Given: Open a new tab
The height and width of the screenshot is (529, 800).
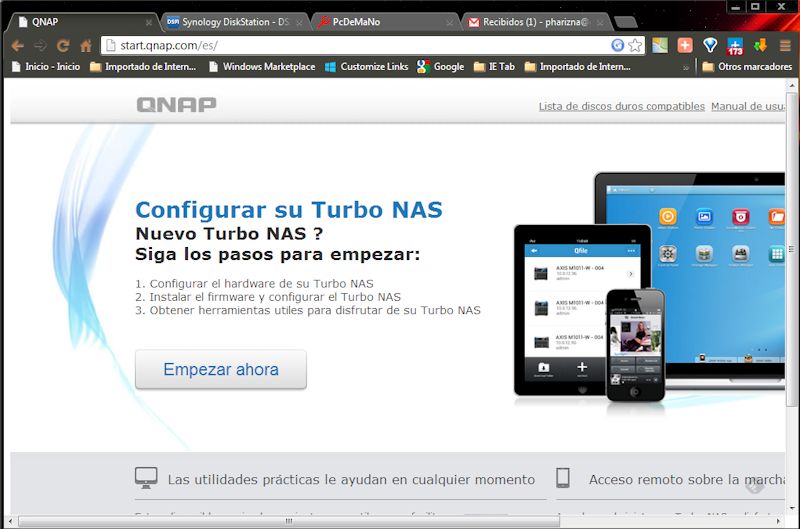Looking at the screenshot, I should pyautogui.click(x=626, y=22).
